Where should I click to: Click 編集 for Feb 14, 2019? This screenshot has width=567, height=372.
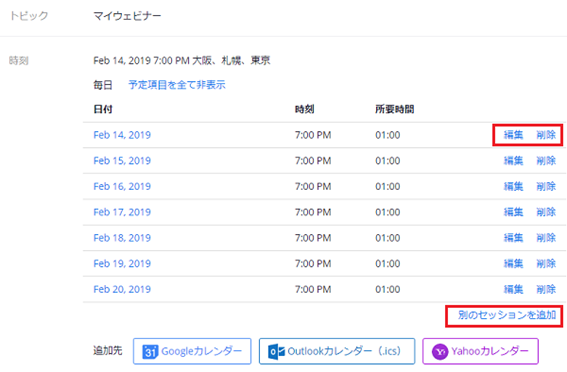(513, 135)
